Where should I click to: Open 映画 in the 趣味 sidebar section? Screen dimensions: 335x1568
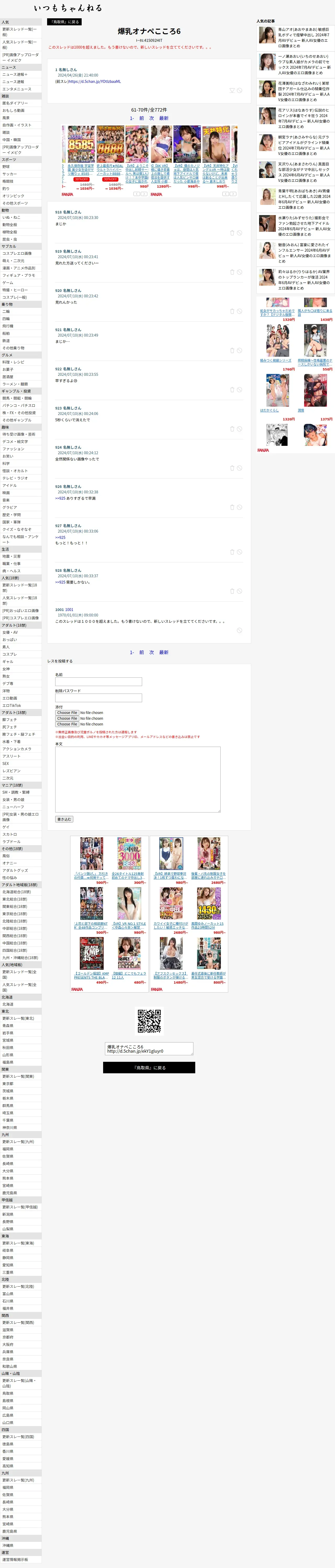[x=21, y=493]
